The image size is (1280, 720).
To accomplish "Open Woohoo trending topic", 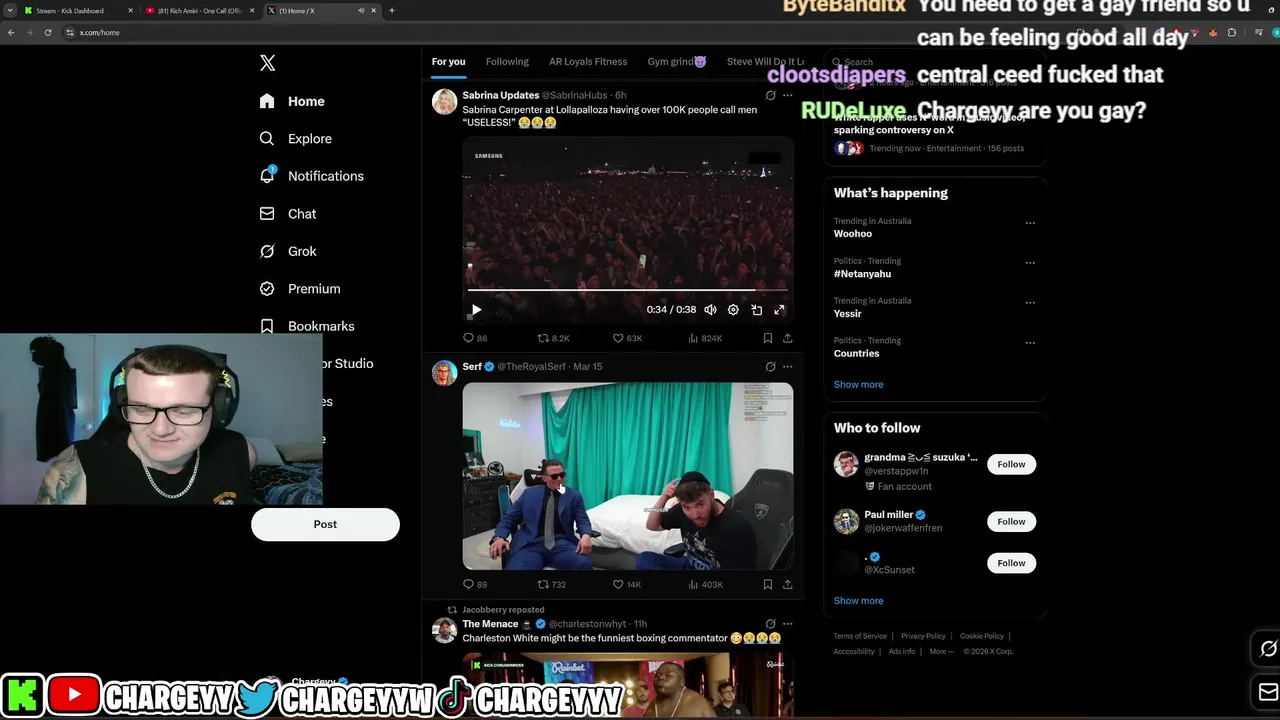I will 853,234.
